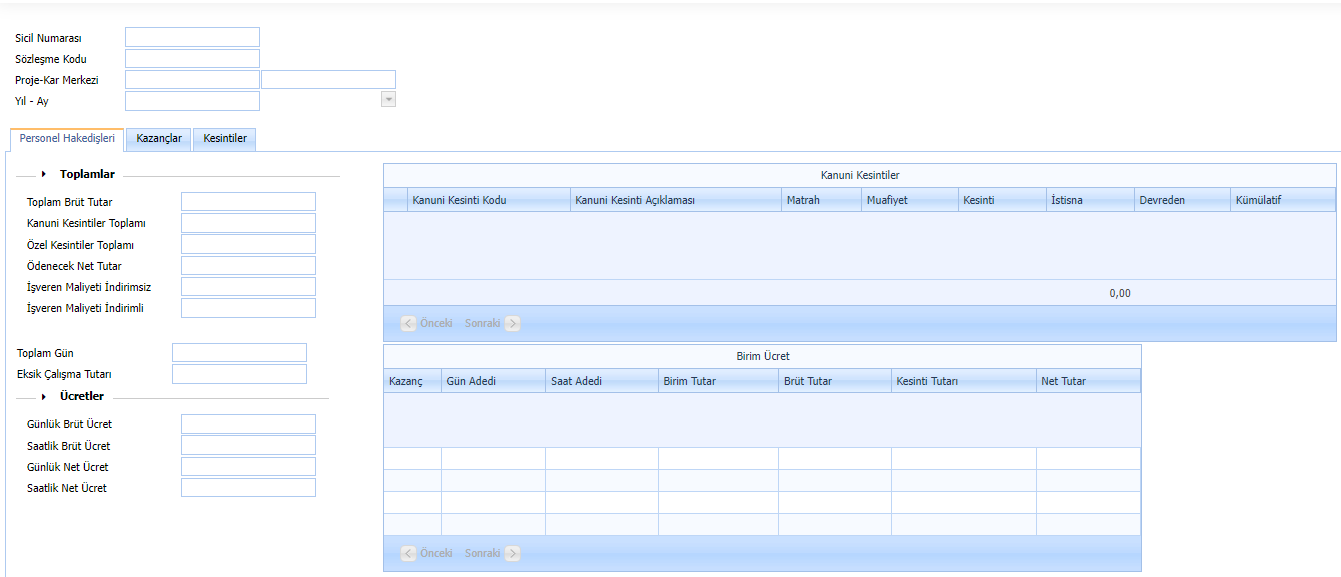Open the Yıl - Ay dropdown arrow
The width and height of the screenshot is (1341, 577).
point(389,100)
